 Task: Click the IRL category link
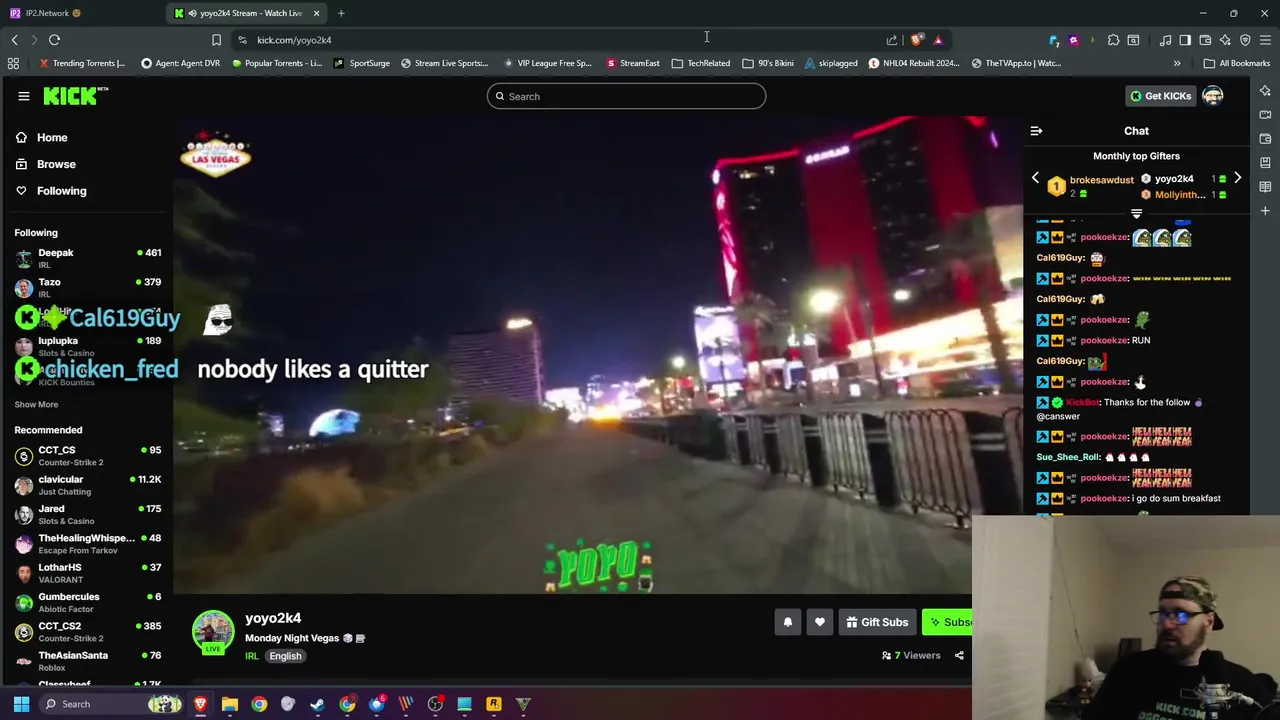click(x=252, y=656)
